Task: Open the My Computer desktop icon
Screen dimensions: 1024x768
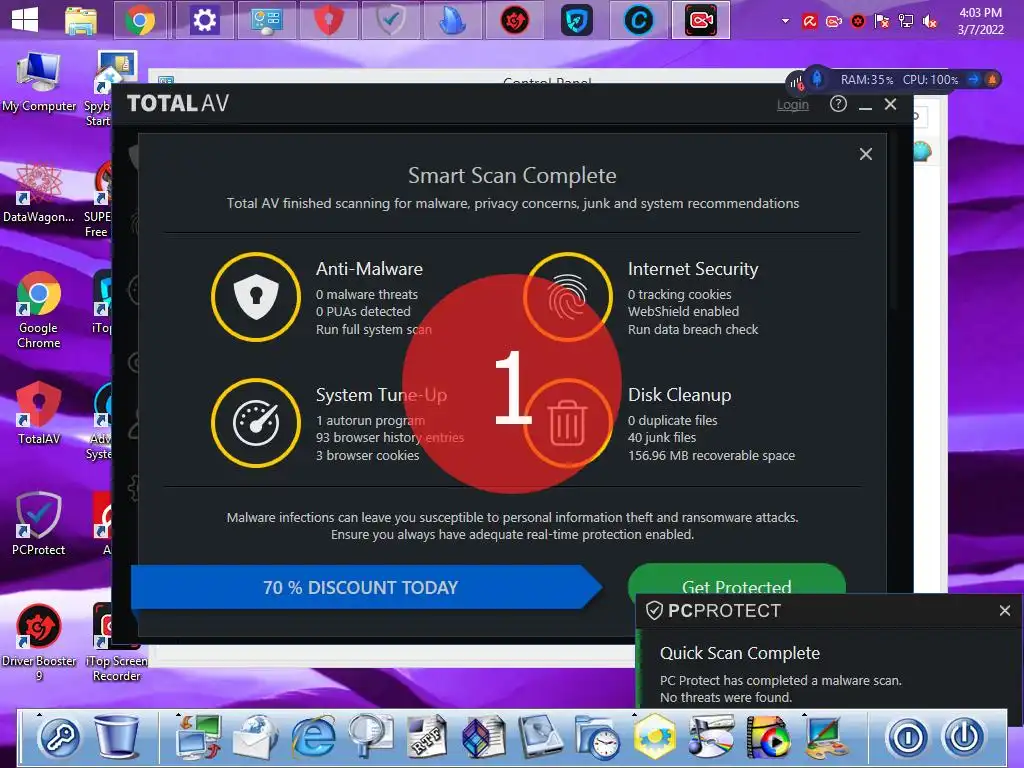Action: 39,82
